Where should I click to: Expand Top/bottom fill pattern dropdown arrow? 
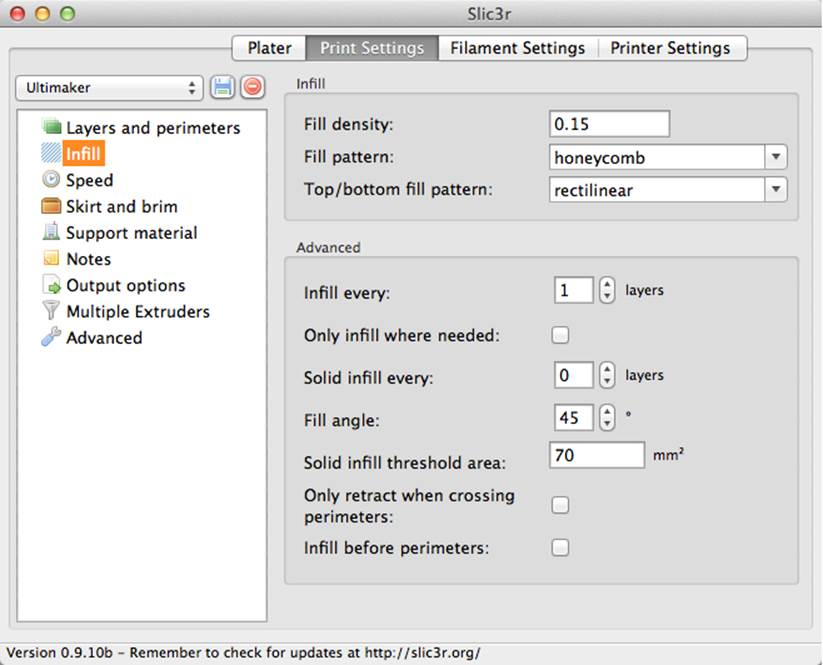(x=776, y=189)
